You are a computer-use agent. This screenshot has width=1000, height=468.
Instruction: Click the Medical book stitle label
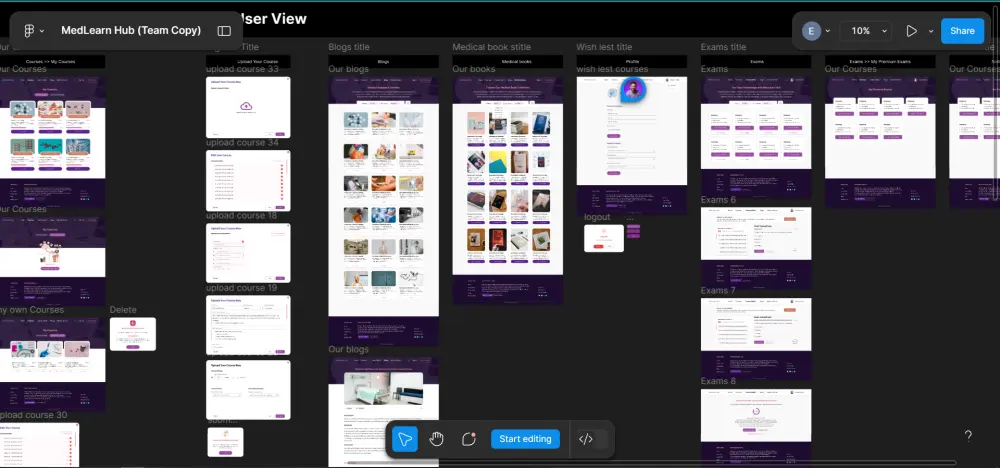(x=491, y=47)
